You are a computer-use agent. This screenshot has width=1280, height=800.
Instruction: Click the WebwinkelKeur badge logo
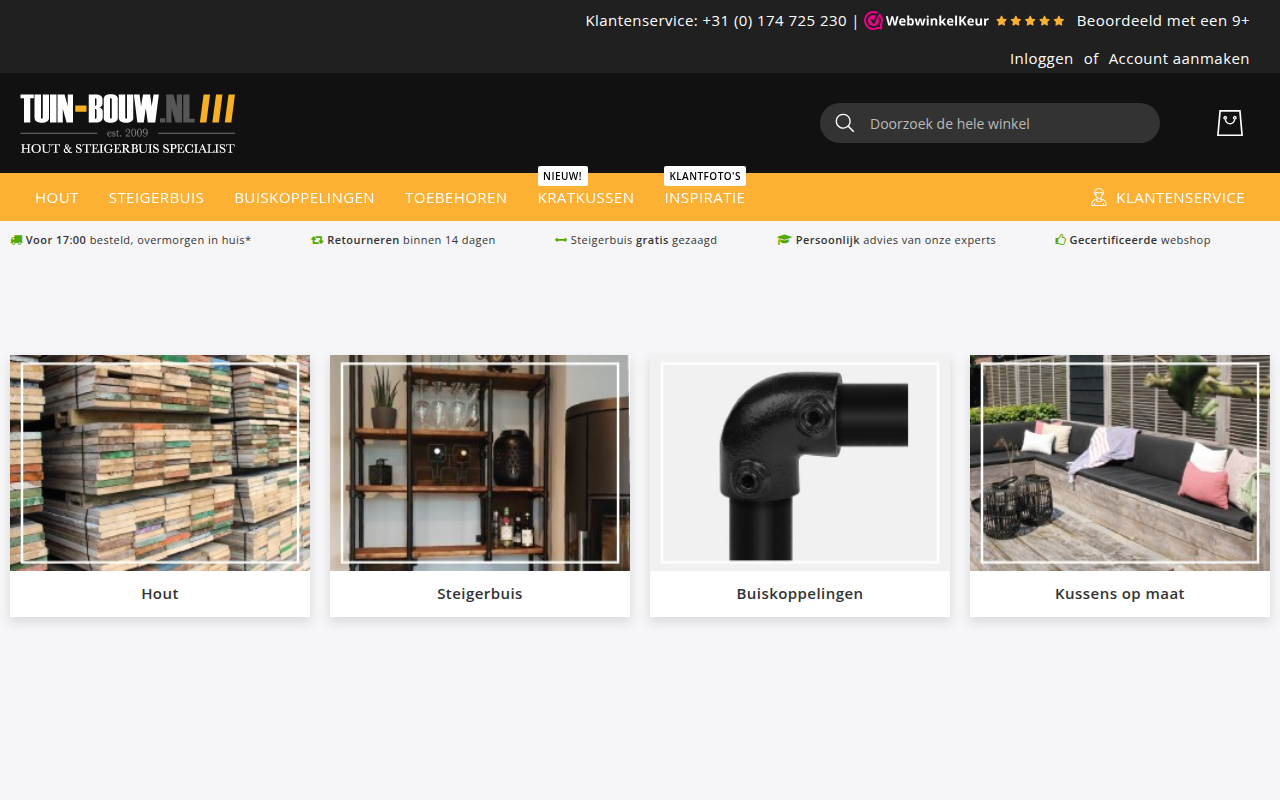coord(926,20)
